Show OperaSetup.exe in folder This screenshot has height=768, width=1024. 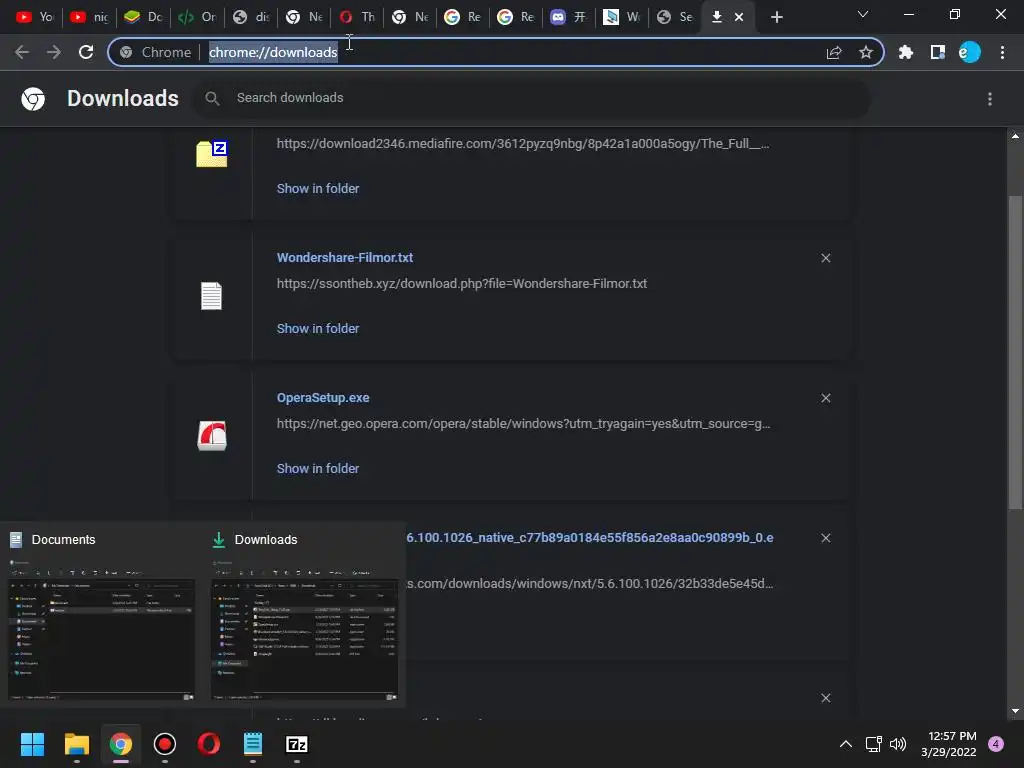pos(318,468)
